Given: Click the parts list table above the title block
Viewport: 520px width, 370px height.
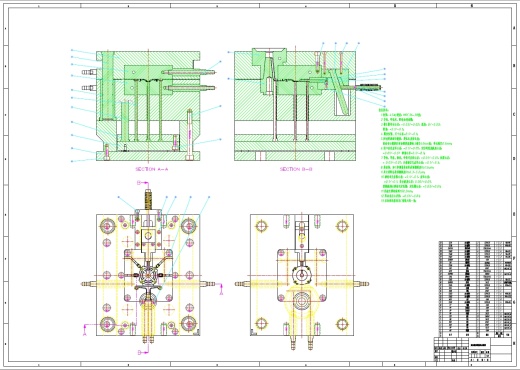Looking at the screenshot, I should [x=475, y=289].
